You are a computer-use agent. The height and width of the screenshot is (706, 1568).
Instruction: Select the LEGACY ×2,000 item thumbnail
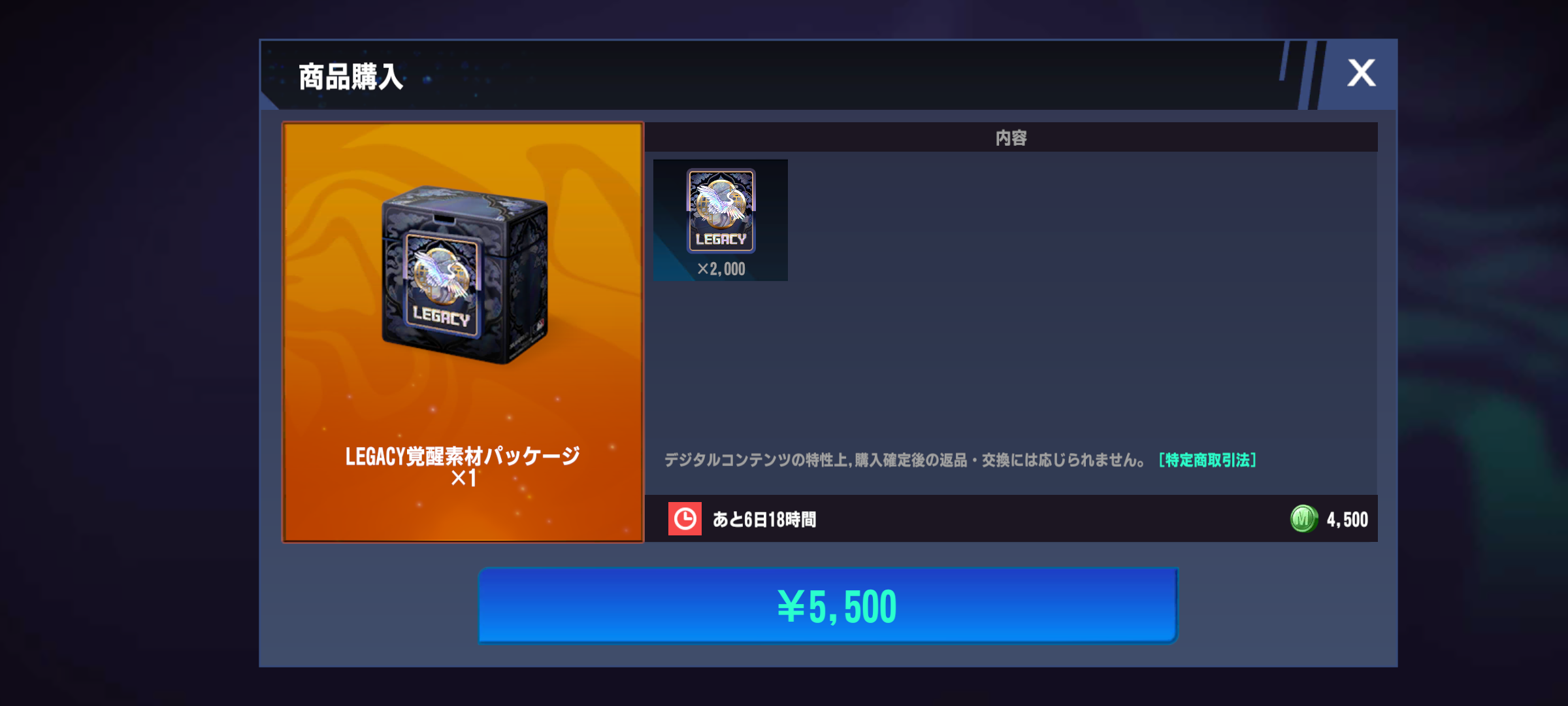click(721, 220)
